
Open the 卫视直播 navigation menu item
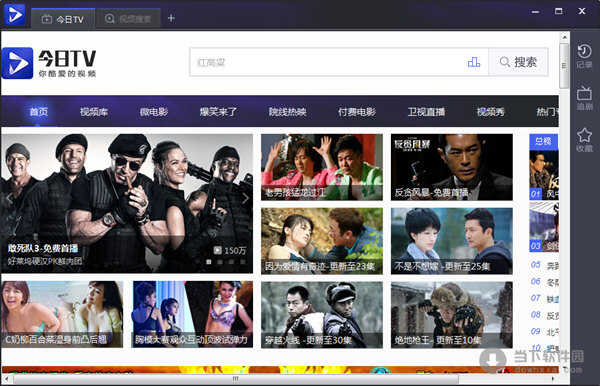coord(426,112)
